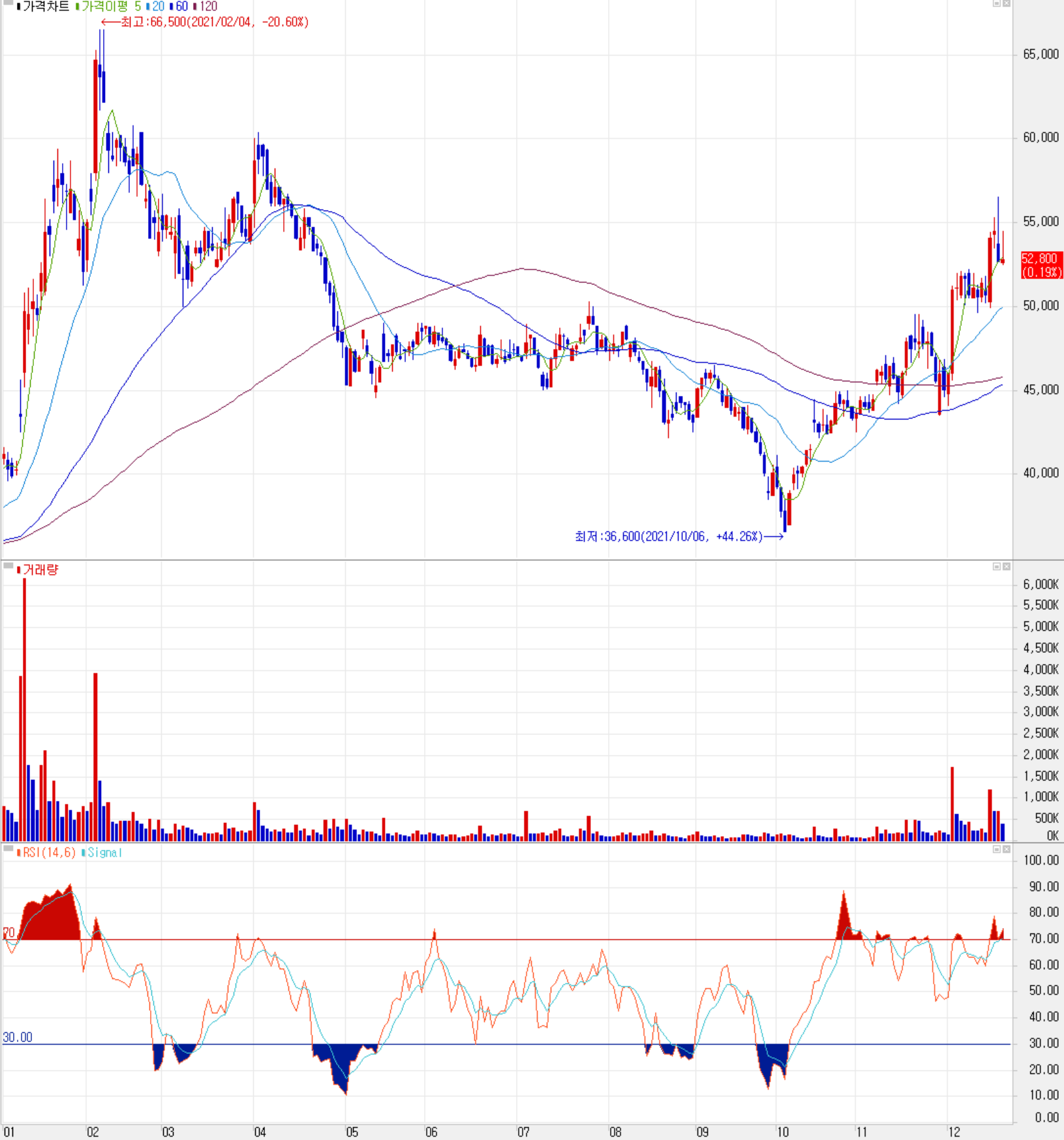Click the 6,000K volume axis label
The width and height of the screenshot is (1064, 1140).
click(1041, 584)
